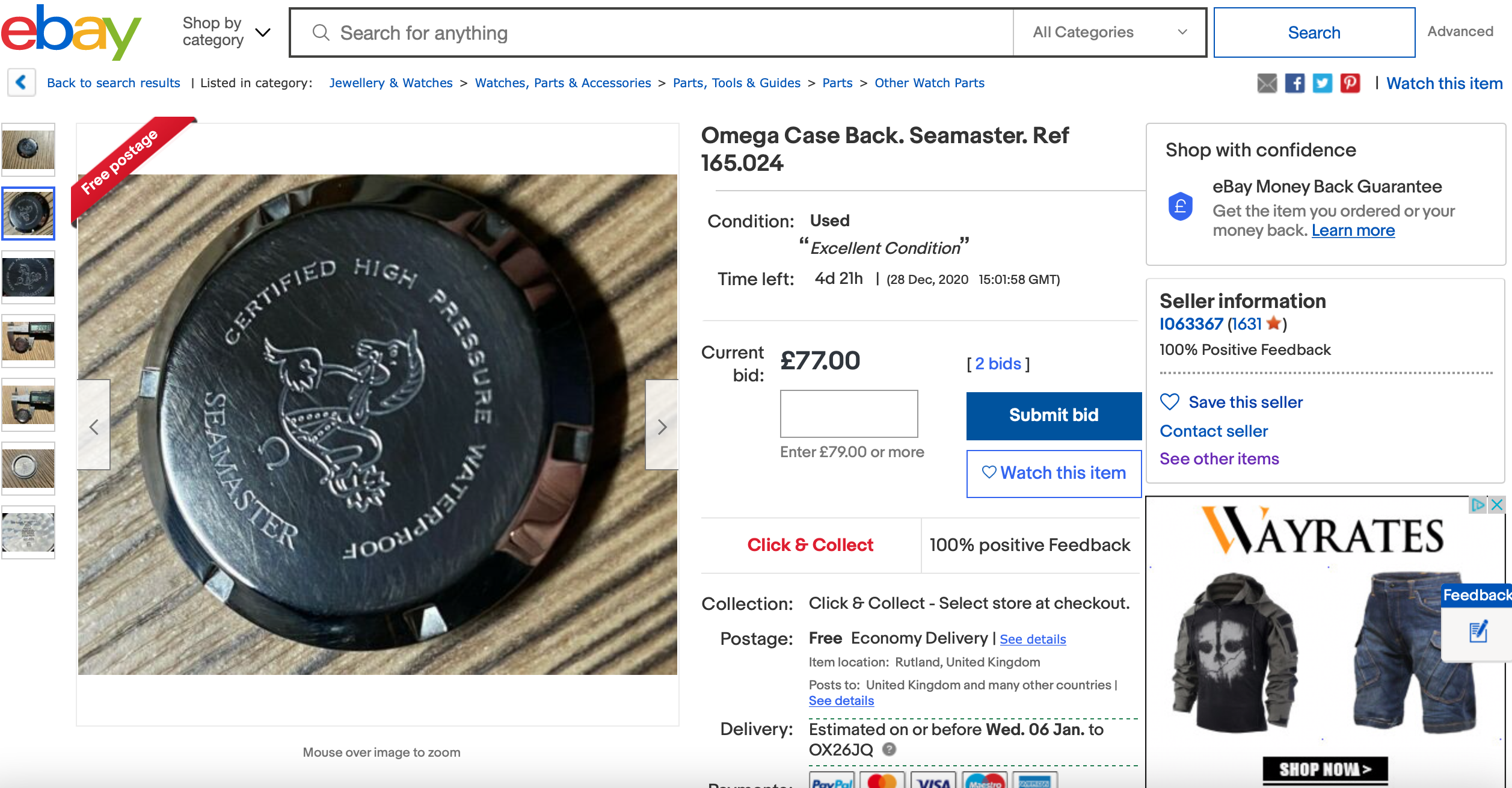
Task: Click the delivery estimate help icon
Action: tap(889, 750)
